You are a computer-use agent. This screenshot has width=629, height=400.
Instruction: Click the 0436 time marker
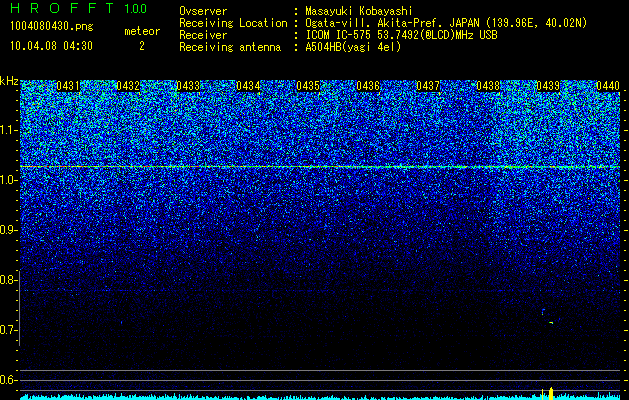(368, 86)
